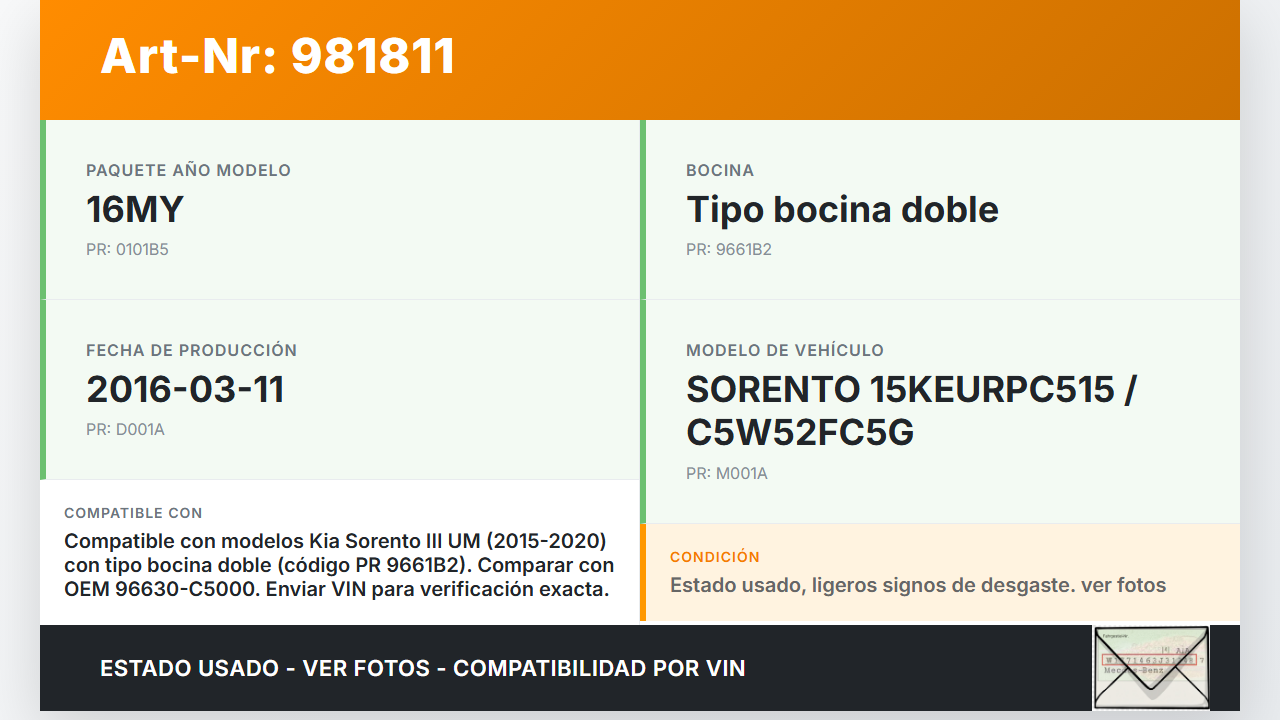Click the Estado usado footer banner text
1280x720 pixels.
[x=423, y=668]
